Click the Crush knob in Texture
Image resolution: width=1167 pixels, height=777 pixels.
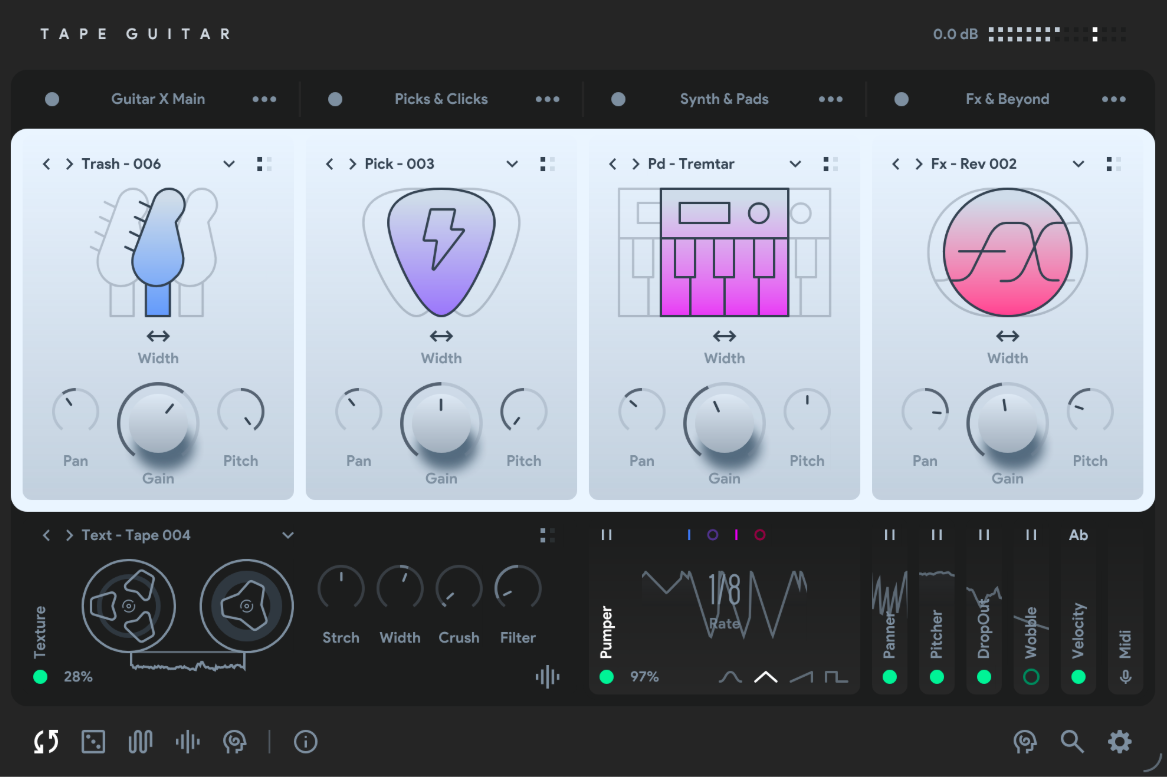tap(459, 589)
